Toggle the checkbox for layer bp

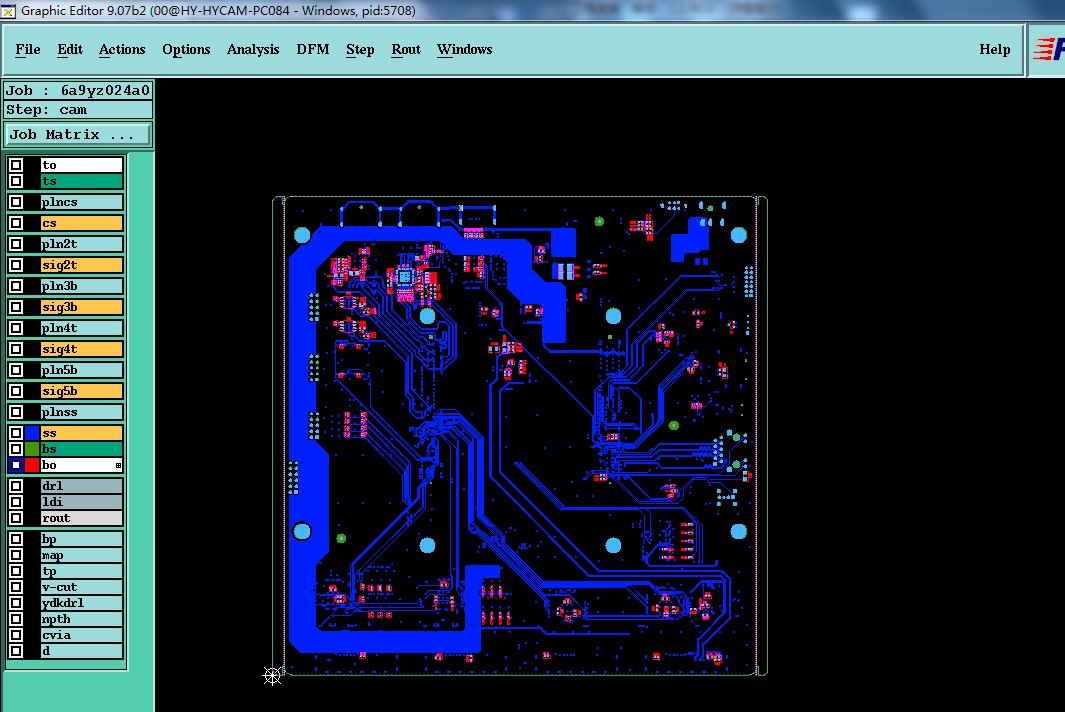16,539
